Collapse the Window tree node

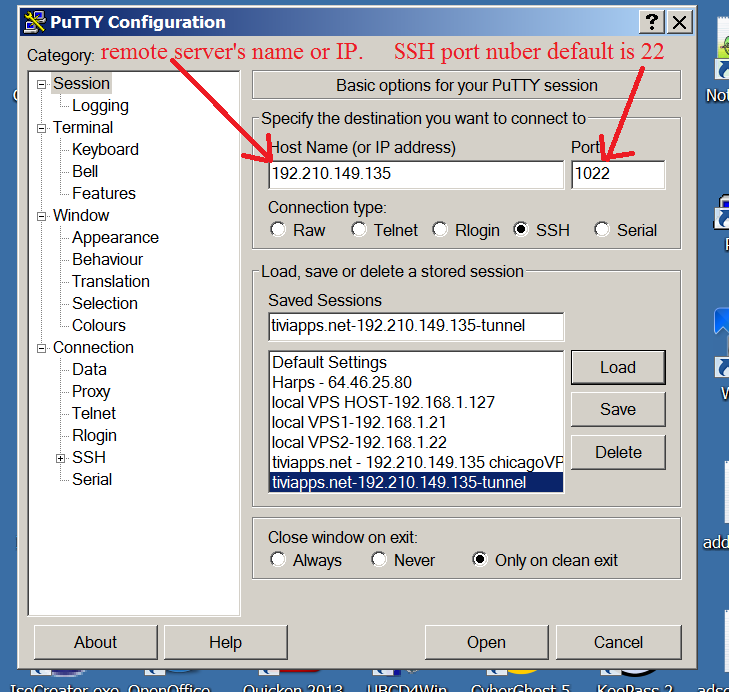point(41,217)
